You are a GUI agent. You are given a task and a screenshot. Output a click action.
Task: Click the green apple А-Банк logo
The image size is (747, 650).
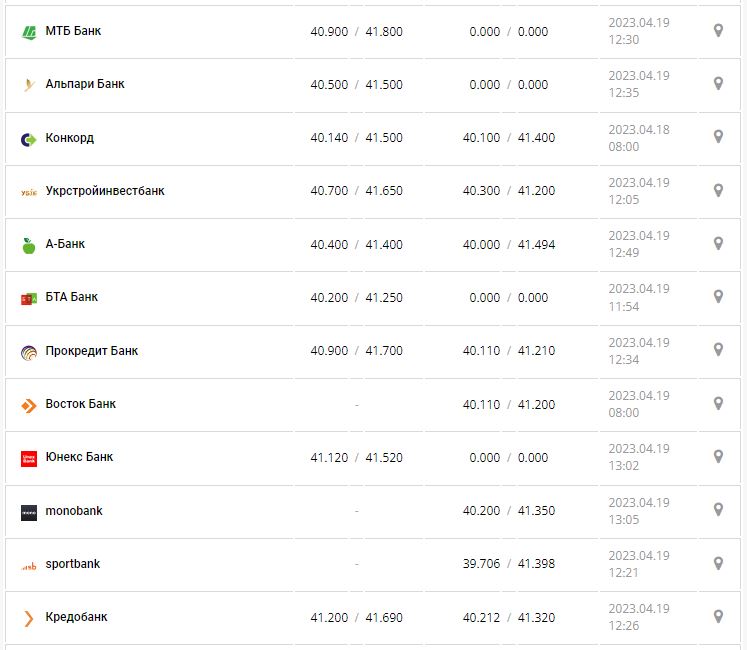28,245
